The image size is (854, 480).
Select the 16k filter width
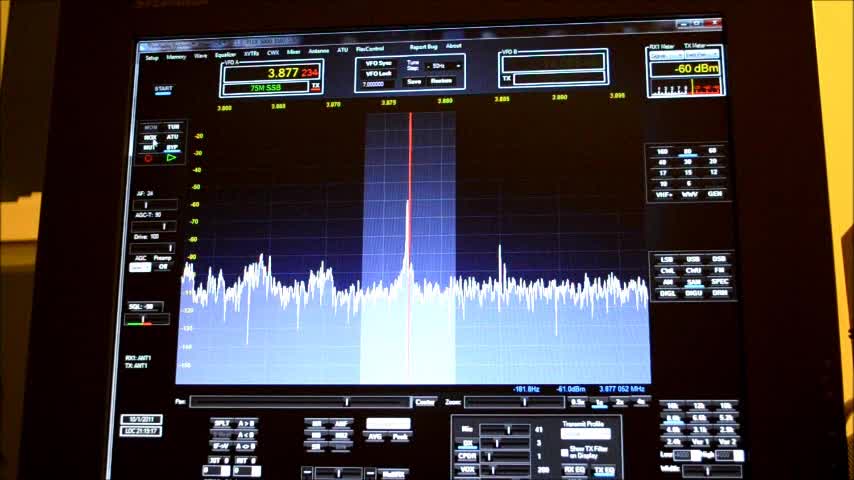coord(673,406)
